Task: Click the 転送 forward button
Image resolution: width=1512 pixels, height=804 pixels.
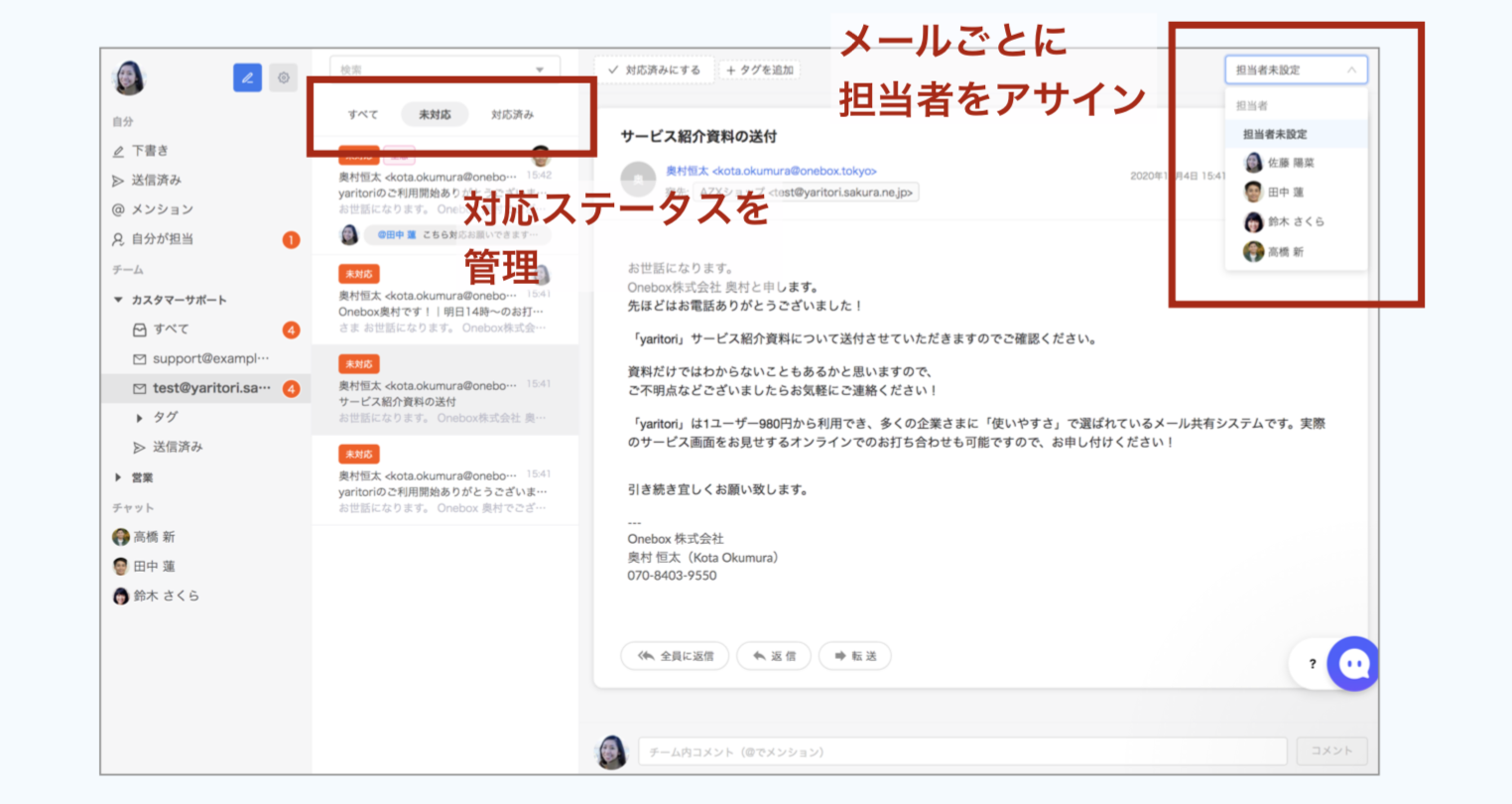Action: tap(855, 656)
